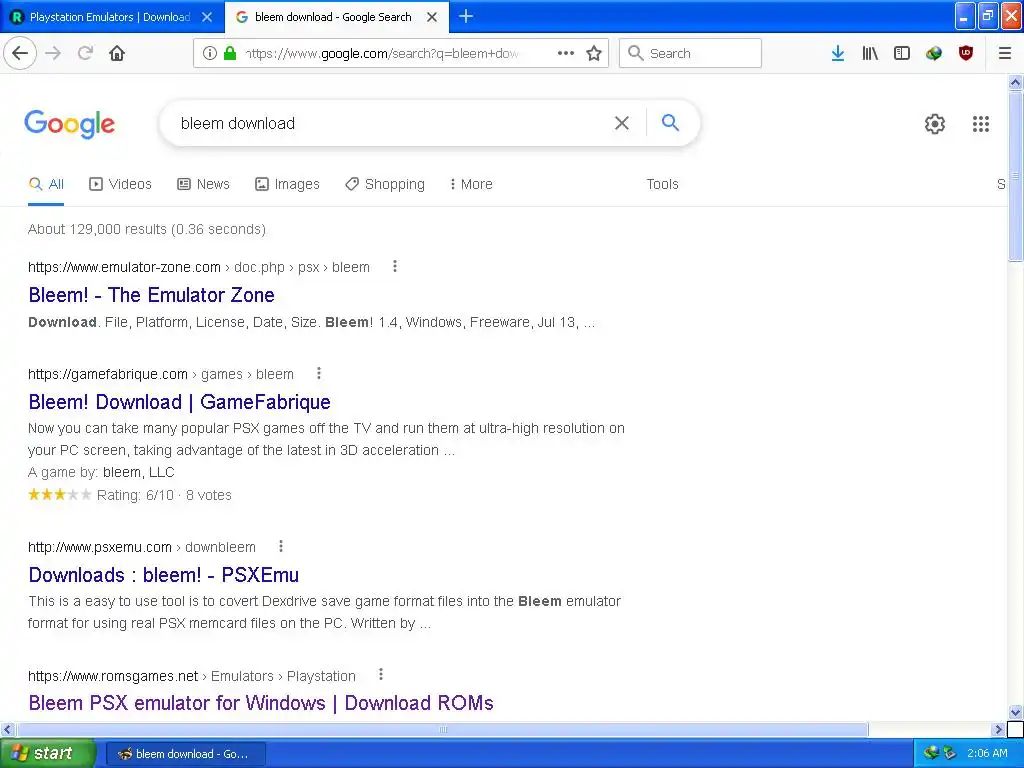Click the horizontal scrollbar right arrow
The image size is (1024, 768).
[x=999, y=729]
